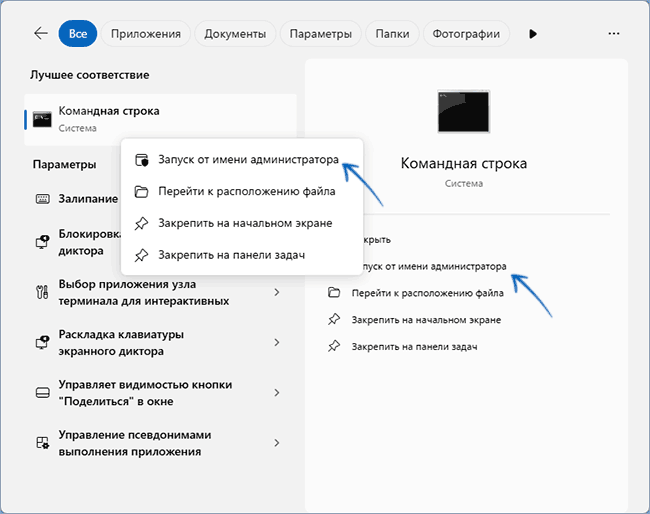This screenshot has height=514, width=650.
Task: Click window icon beside Управляет видимостью кнопки
Action: [x=43, y=393]
